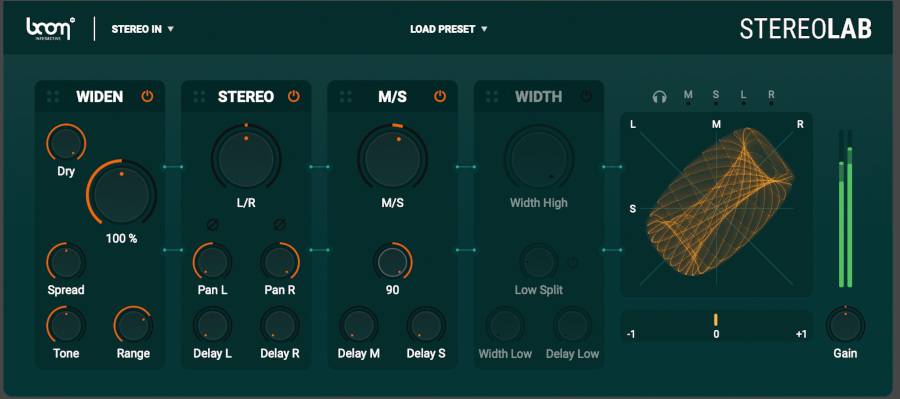Solo the L channel monitor
The height and width of the screenshot is (399, 900).
tap(743, 97)
